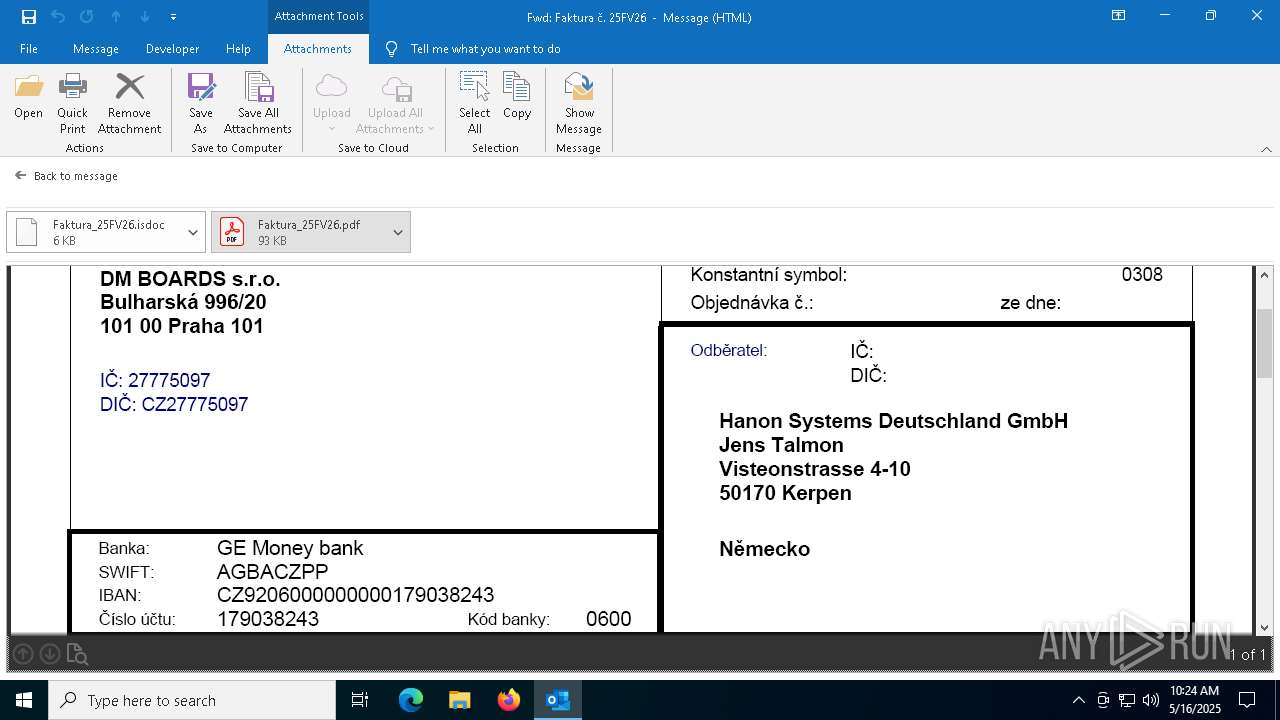This screenshot has width=1280, height=720.
Task: Open the Windows Start menu
Action: pyautogui.click(x=24, y=700)
